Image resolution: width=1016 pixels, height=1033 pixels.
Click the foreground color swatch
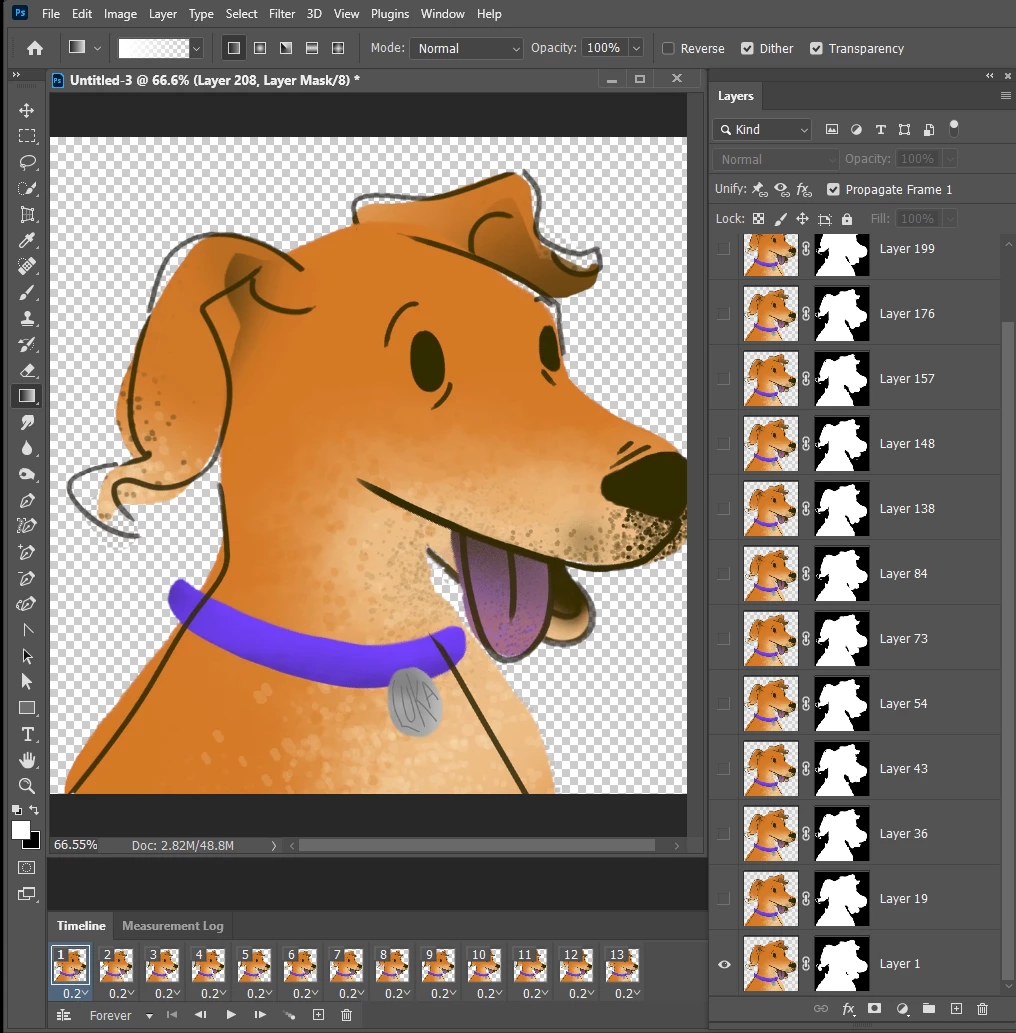[x=20, y=830]
